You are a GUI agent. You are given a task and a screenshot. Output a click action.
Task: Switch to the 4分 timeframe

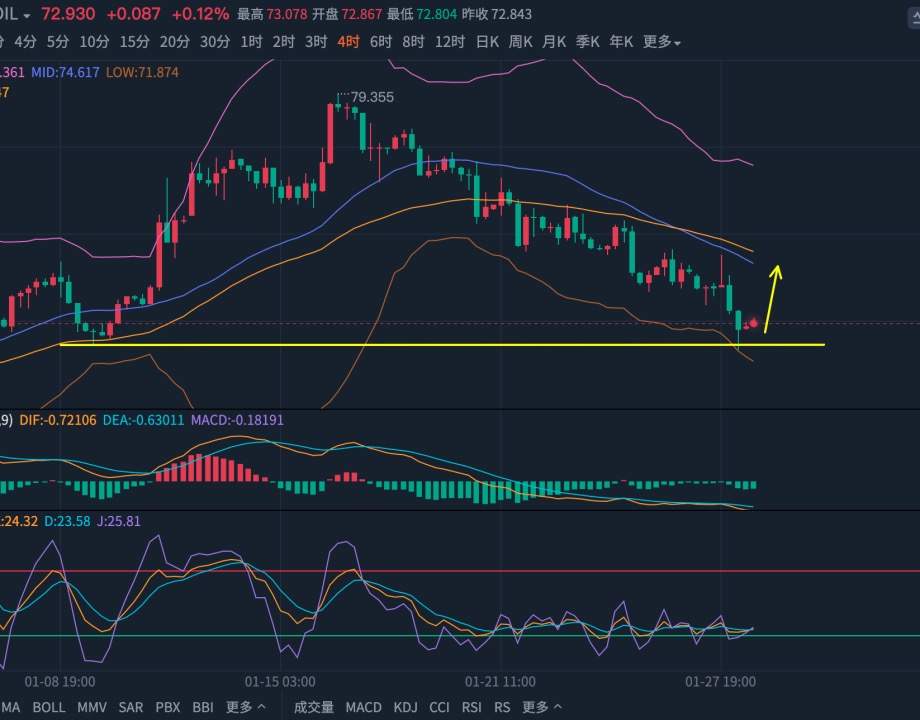click(25, 42)
